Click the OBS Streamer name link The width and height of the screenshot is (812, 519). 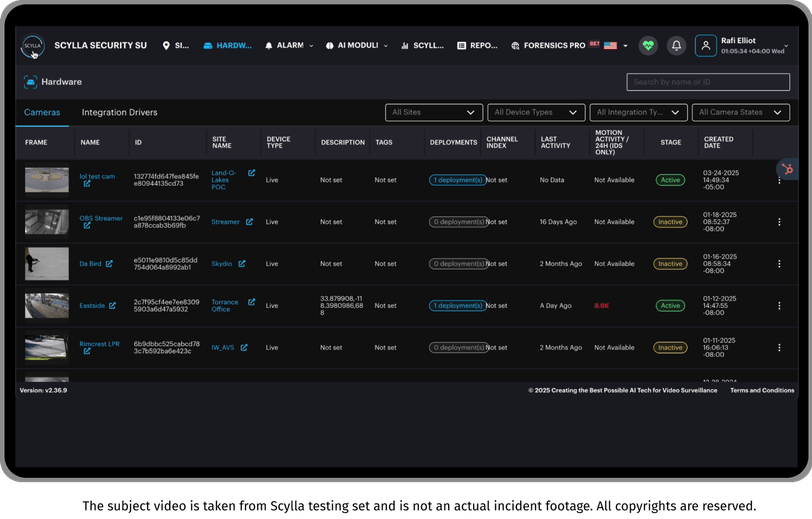pyautogui.click(x=101, y=218)
